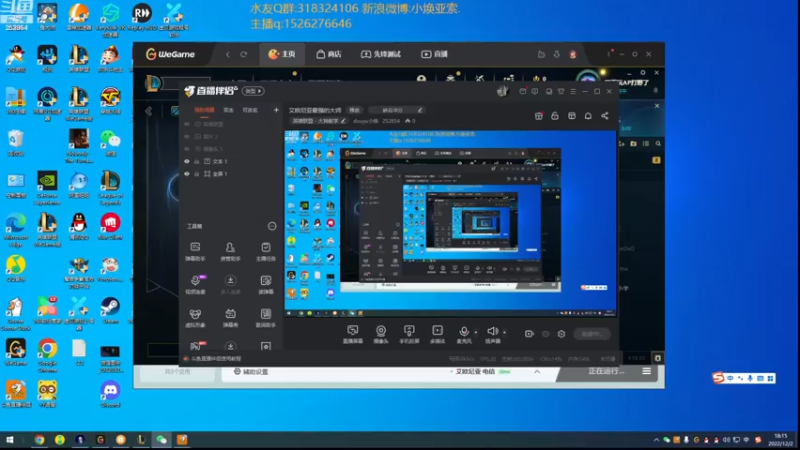
Task: Open live companion settings gear
Action: (561, 334)
